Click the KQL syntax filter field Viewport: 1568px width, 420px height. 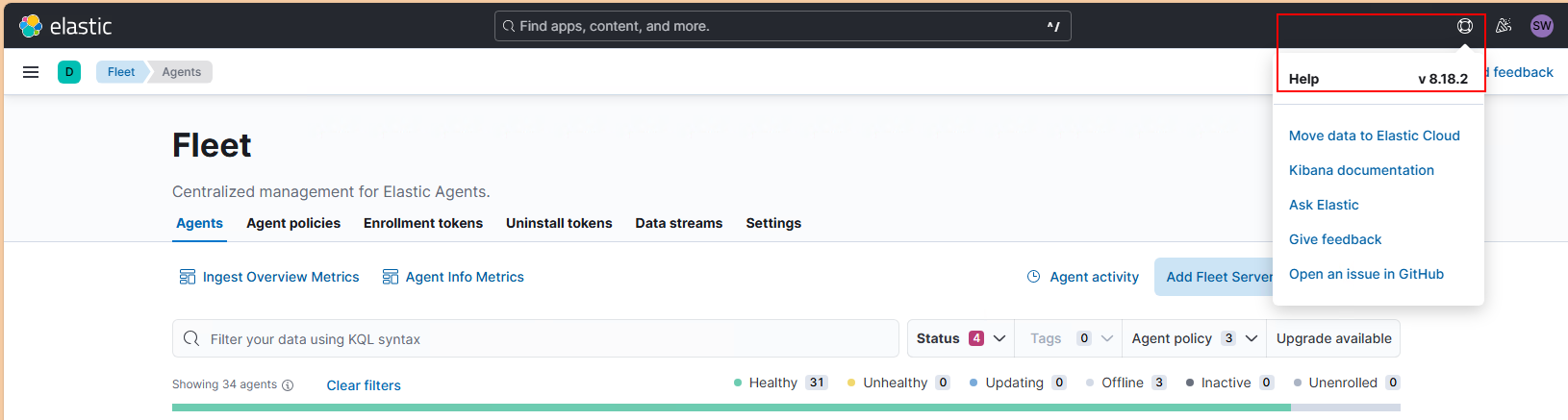536,338
